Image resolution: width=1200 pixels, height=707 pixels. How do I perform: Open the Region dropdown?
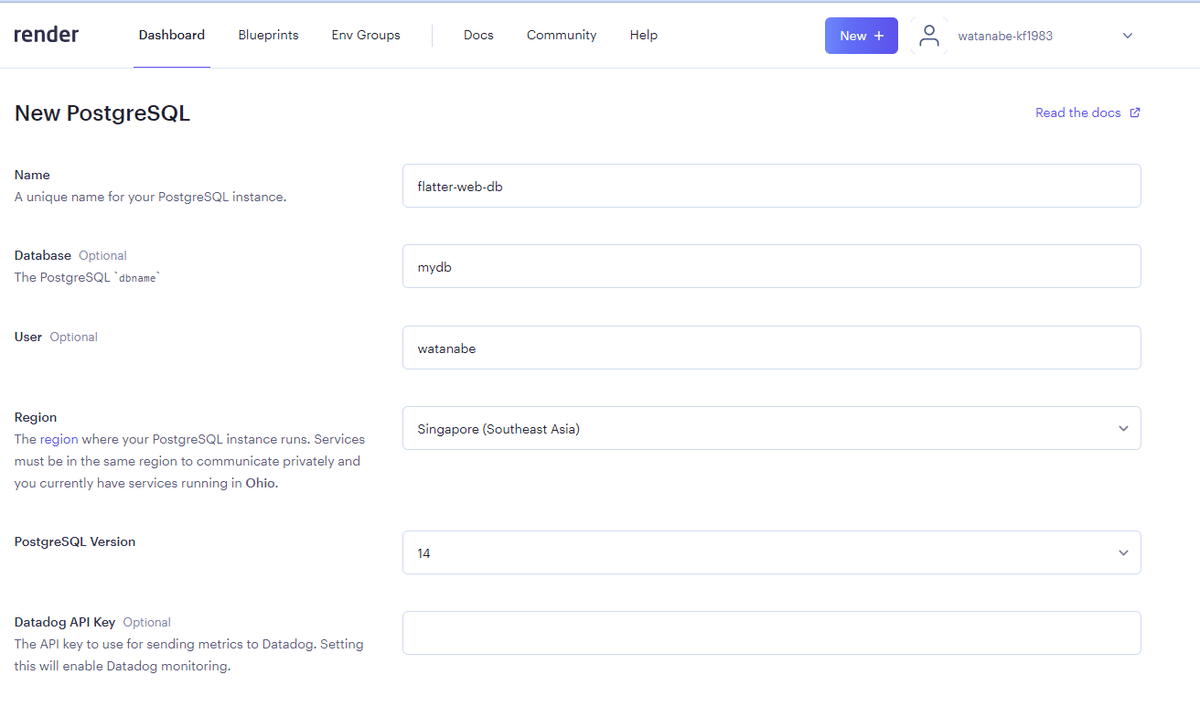[x=771, y=428]
